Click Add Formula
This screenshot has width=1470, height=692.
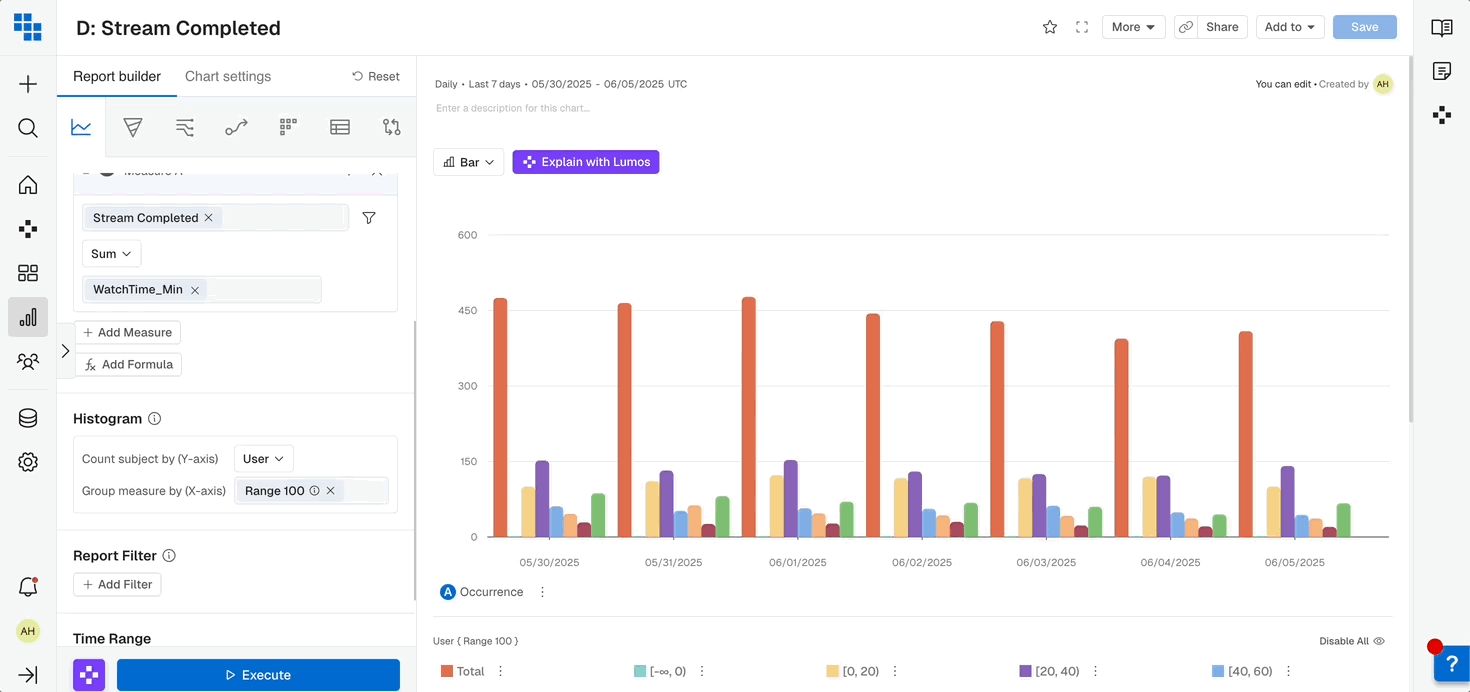(x=129, y=365)
